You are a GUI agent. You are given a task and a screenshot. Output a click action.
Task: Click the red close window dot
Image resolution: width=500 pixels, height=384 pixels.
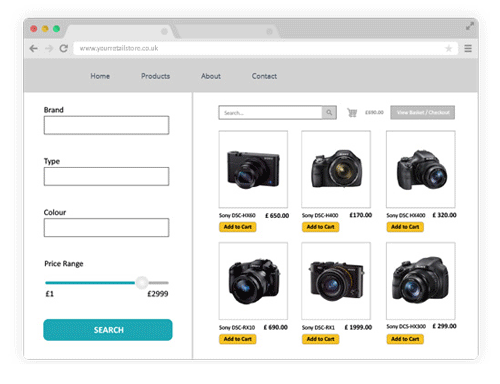tap(34, 29)
